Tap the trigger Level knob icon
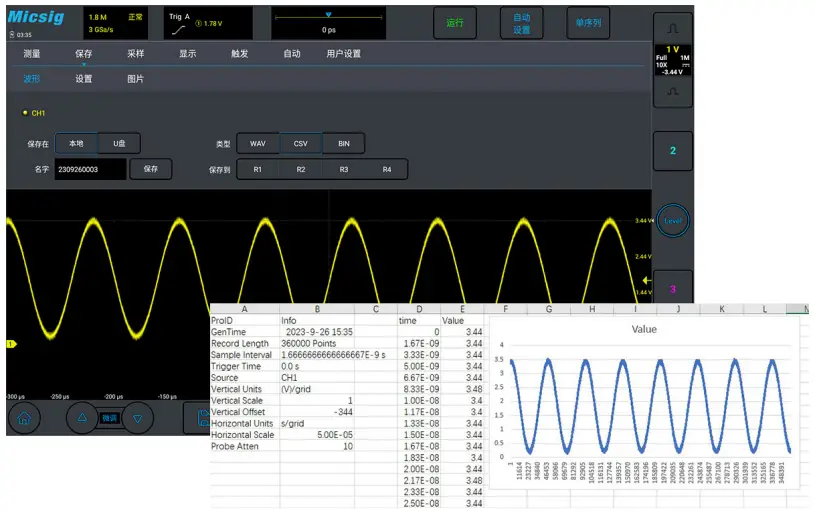Viewport: 814px width, 514px height. (672, 221)
